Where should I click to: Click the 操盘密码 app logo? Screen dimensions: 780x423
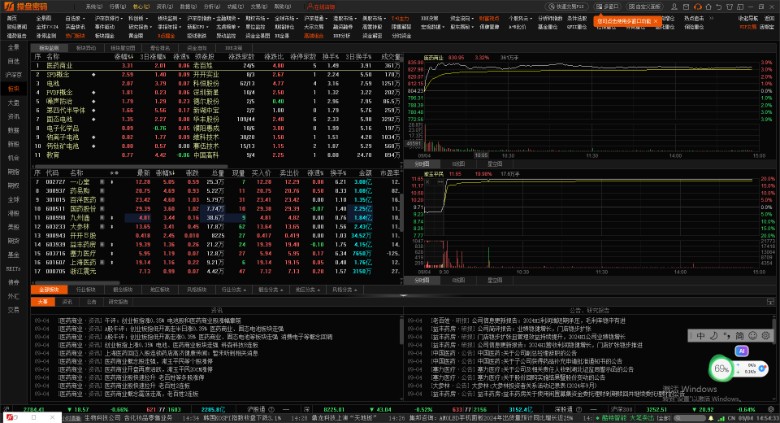pos(30,6)
